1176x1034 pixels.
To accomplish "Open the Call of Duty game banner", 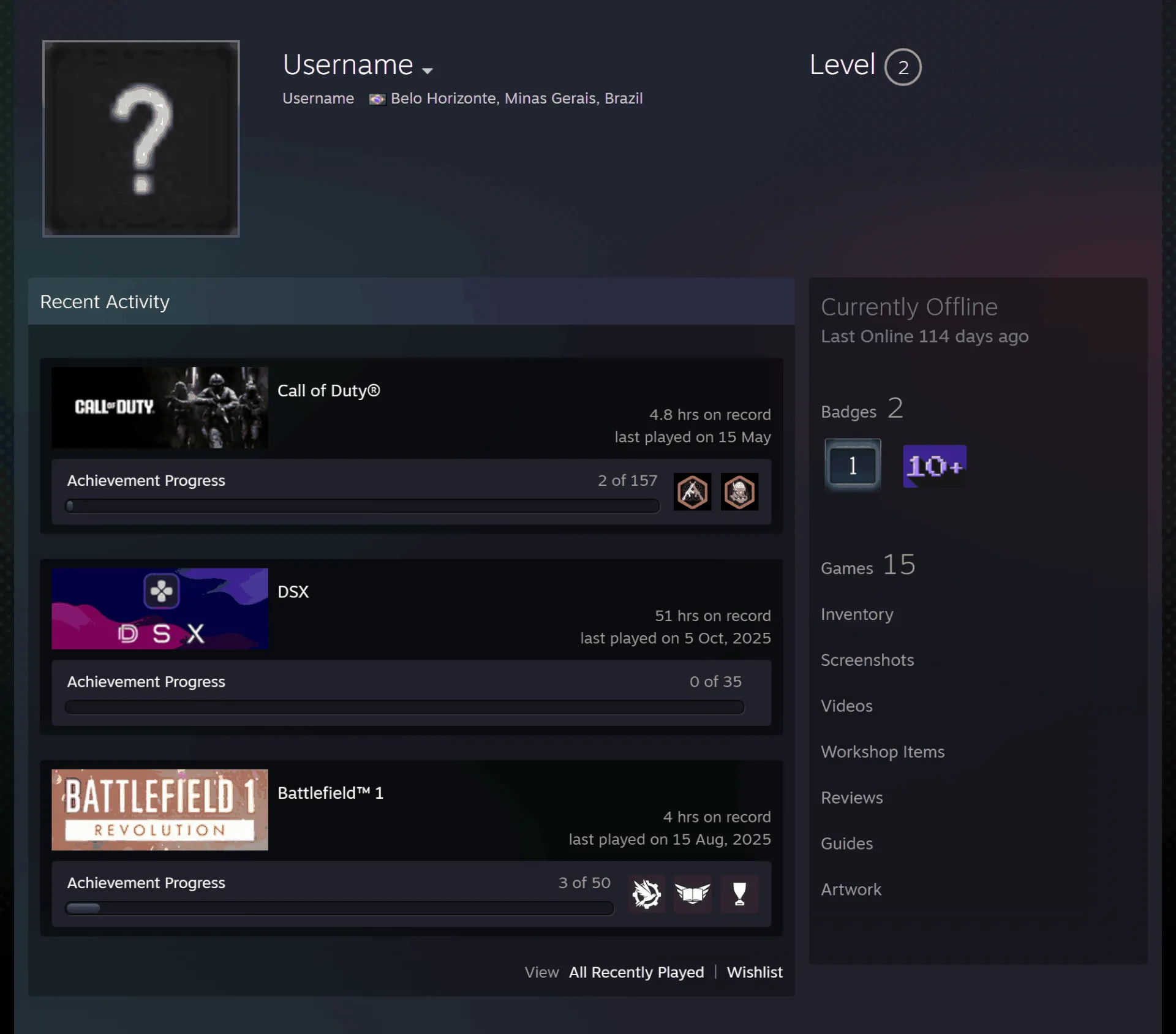I will 160,407.
